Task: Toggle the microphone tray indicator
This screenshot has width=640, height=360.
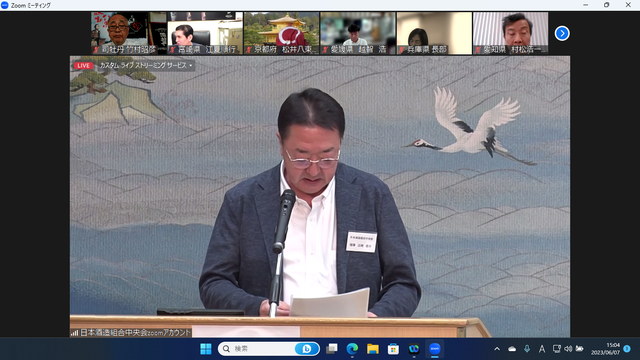Action: [527, 349]
